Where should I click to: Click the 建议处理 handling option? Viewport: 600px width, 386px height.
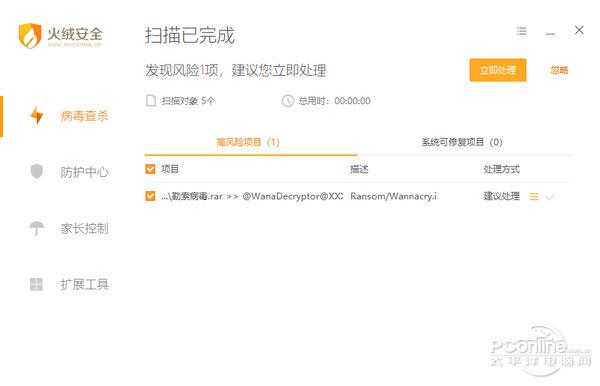(501, 196)
